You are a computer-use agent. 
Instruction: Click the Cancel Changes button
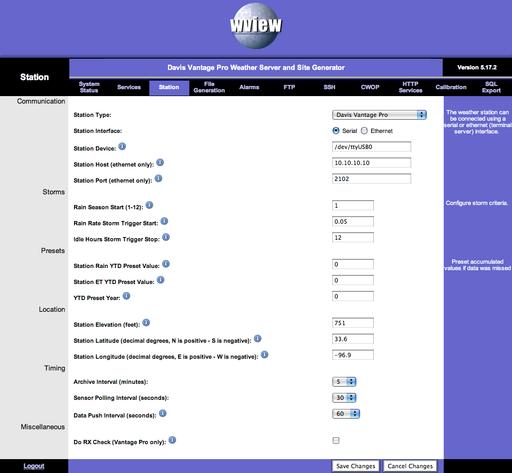pos(410,466)
